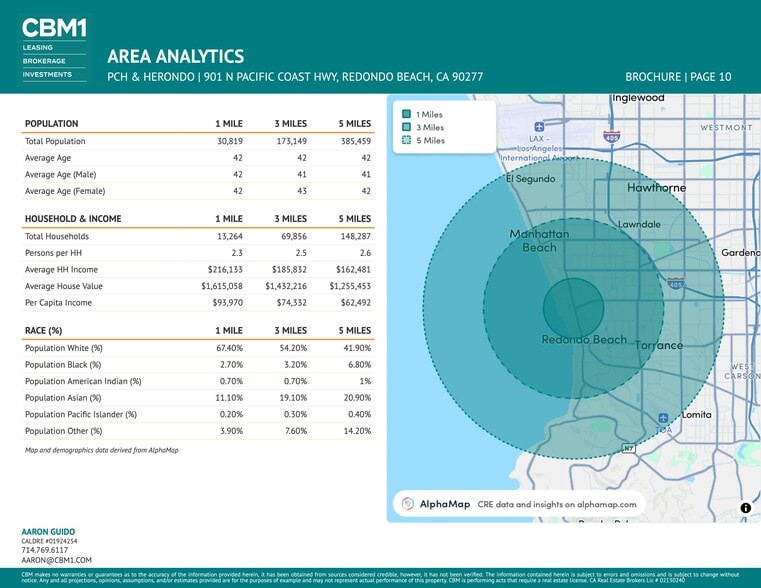Click the INVESTMENTS label under the logo

pos(47,74)
